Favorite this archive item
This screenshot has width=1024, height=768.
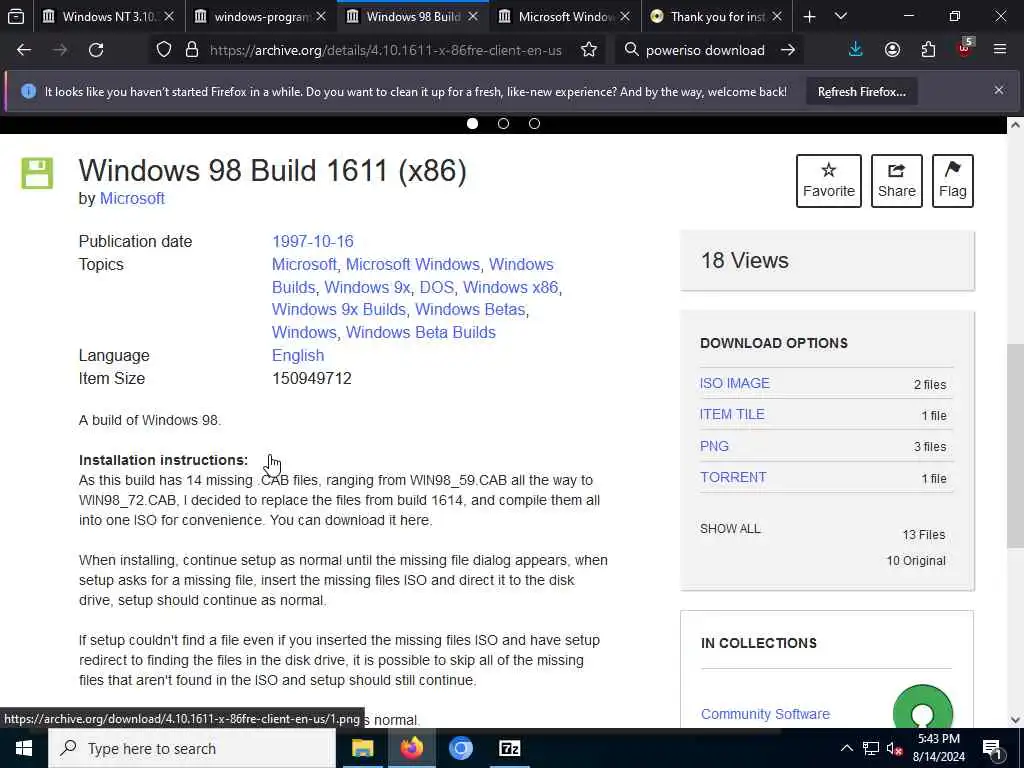(x=829, y=181)
